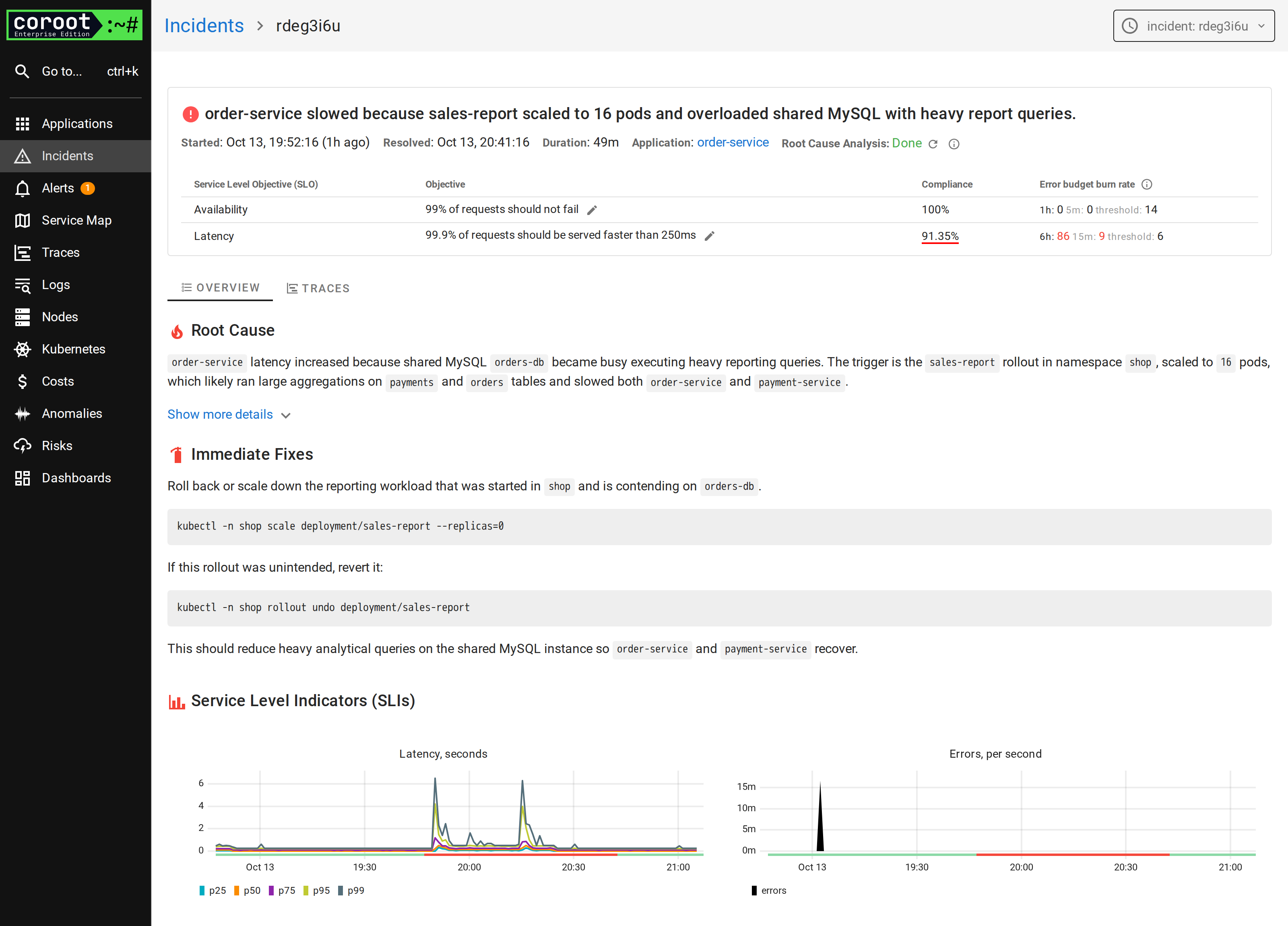The width and height of the screenshot is (1288, 926).
Task: Select the Incidents warning triangle icon
Action: click(22, 156)
